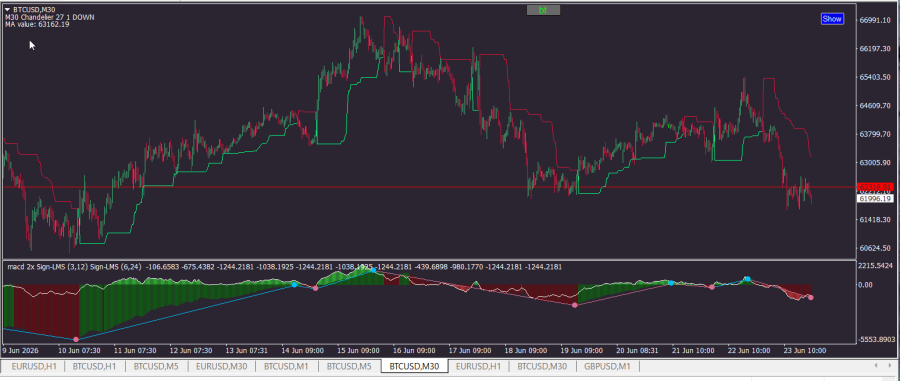Select the inactive BTCUSD,M30 tab beside GBPUSD,M1
Image resolution: width=900 pixels, height=381 pixels.
click(x=542, y=366)
